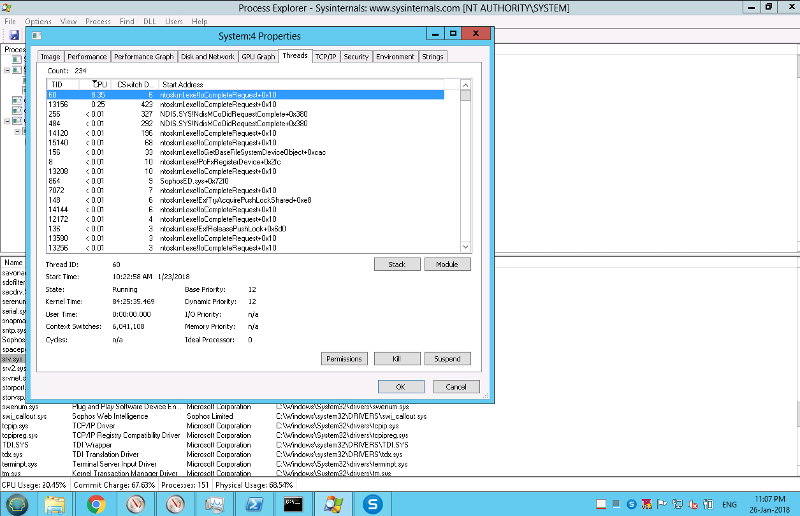Open the clock showing 11:07 PM
800x516 pixels.
769,504
